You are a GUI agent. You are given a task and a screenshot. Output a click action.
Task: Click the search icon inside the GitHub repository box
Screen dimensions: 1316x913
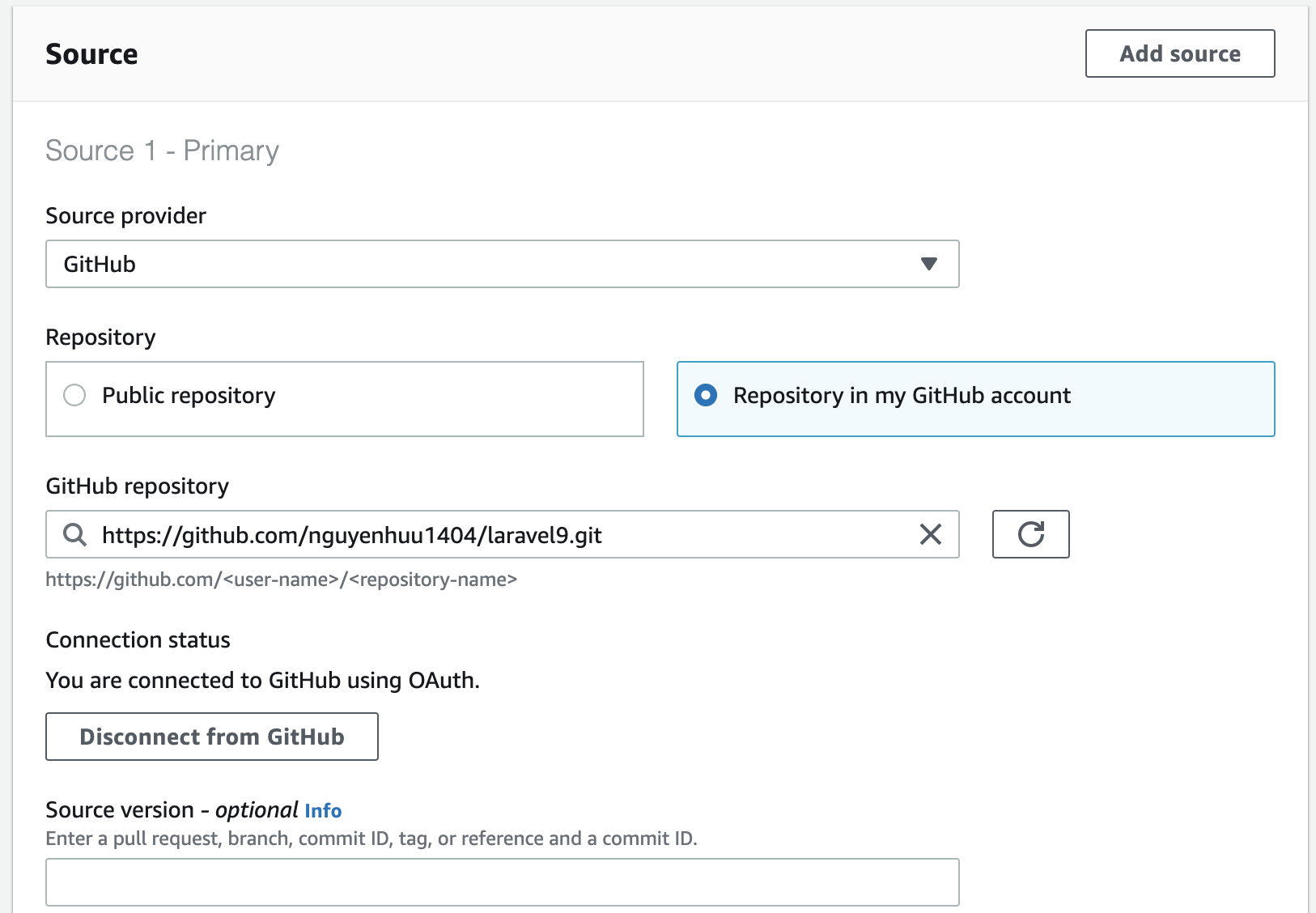coord(75,535)
